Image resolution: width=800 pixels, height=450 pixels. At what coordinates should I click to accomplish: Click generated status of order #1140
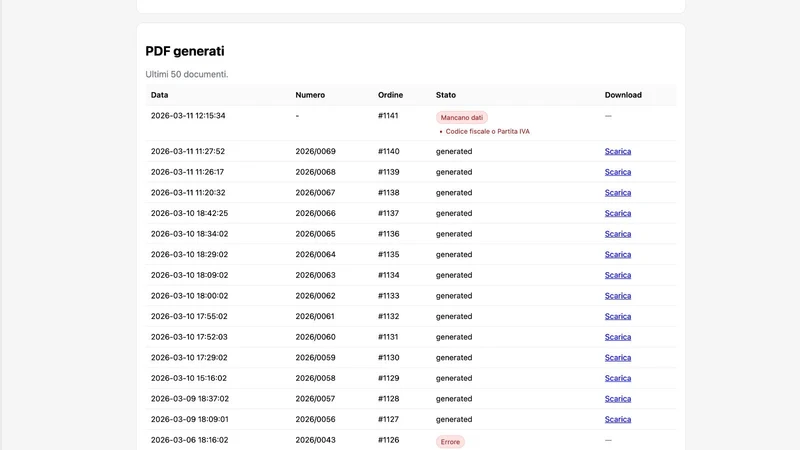(x=454, y=152)
